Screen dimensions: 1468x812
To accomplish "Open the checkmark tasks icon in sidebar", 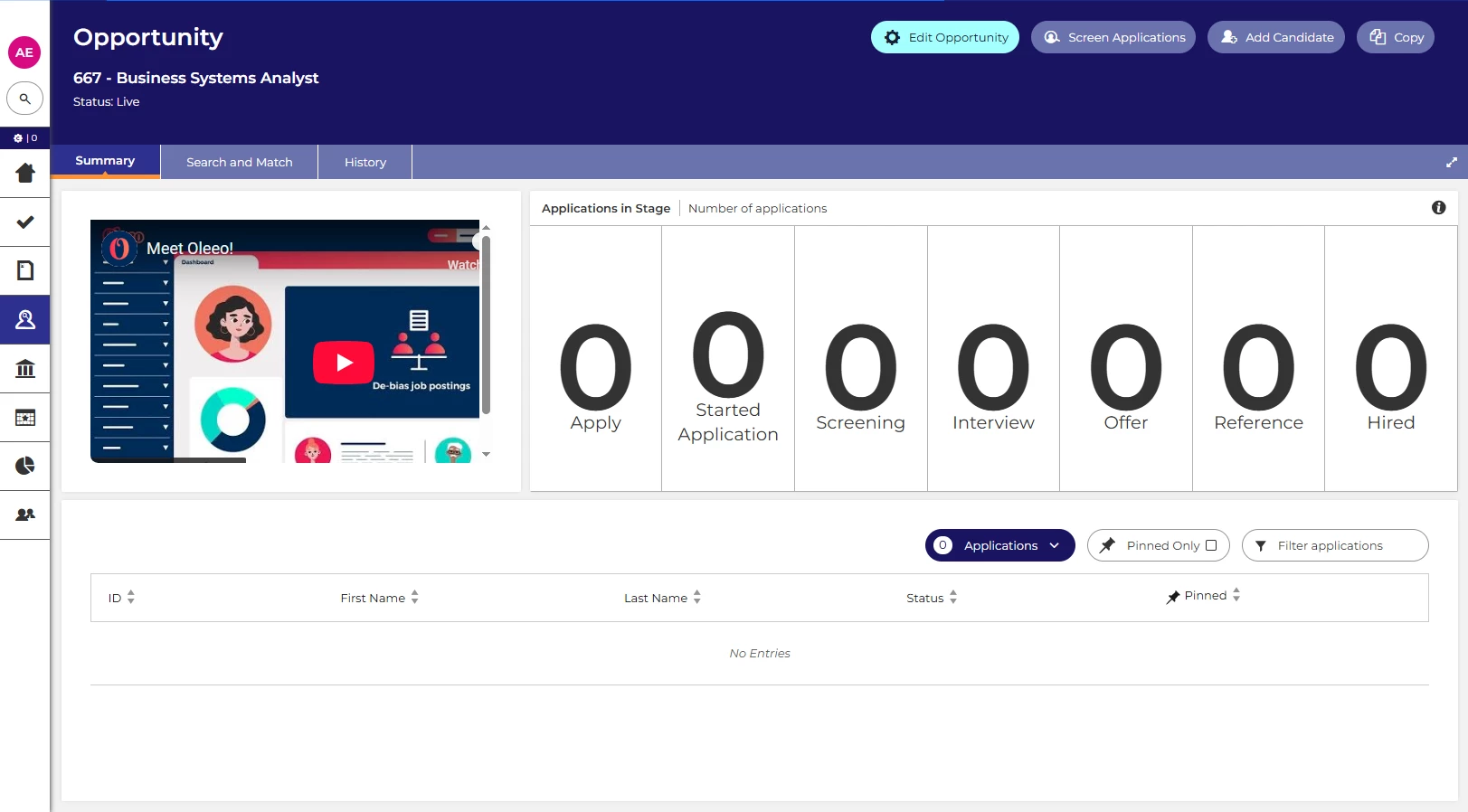I will (25, 222).
